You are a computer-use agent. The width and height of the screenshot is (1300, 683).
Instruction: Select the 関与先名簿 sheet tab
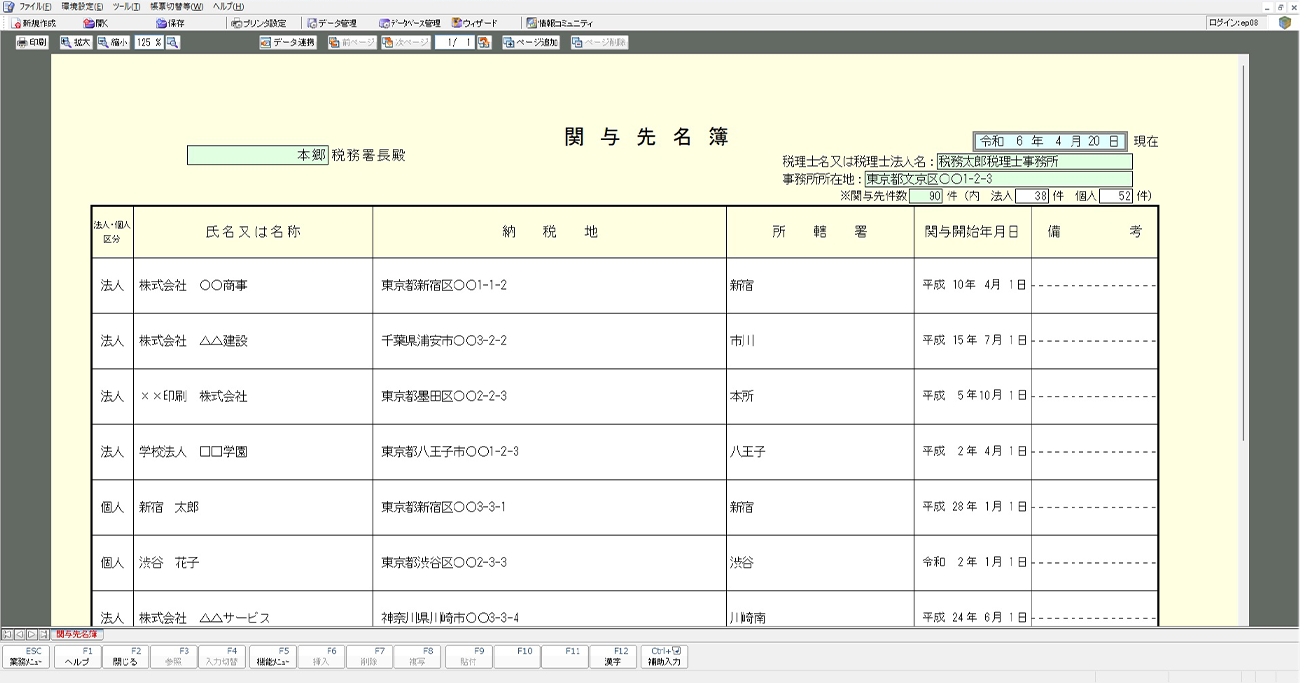77,634
